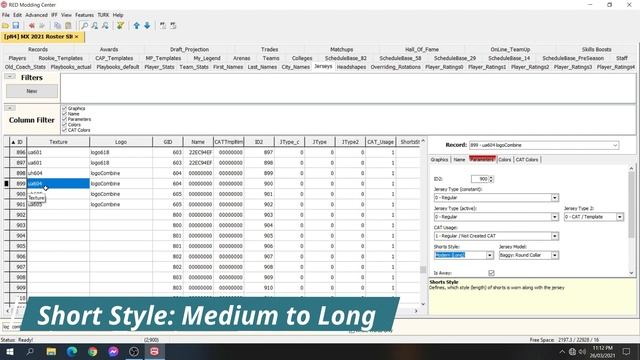Increment the ID2 spinner up arrow
640x360 pixels.
click(x=491, y=177)
